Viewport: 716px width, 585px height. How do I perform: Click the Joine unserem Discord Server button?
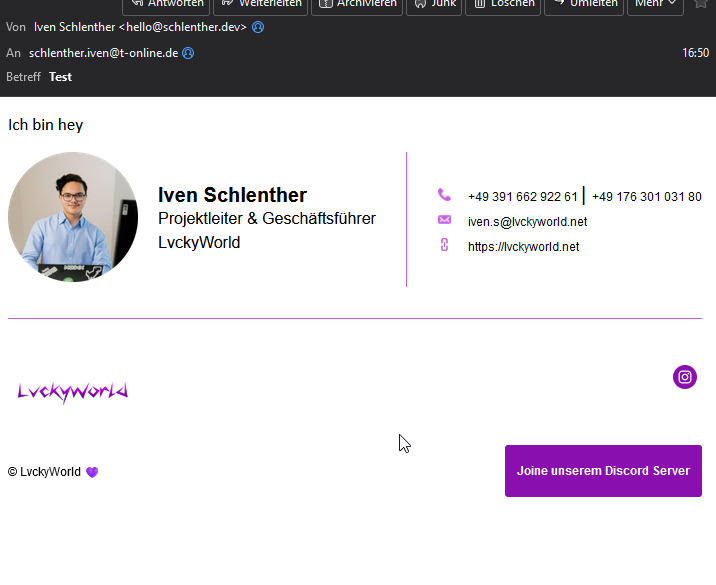pos(603,471)
